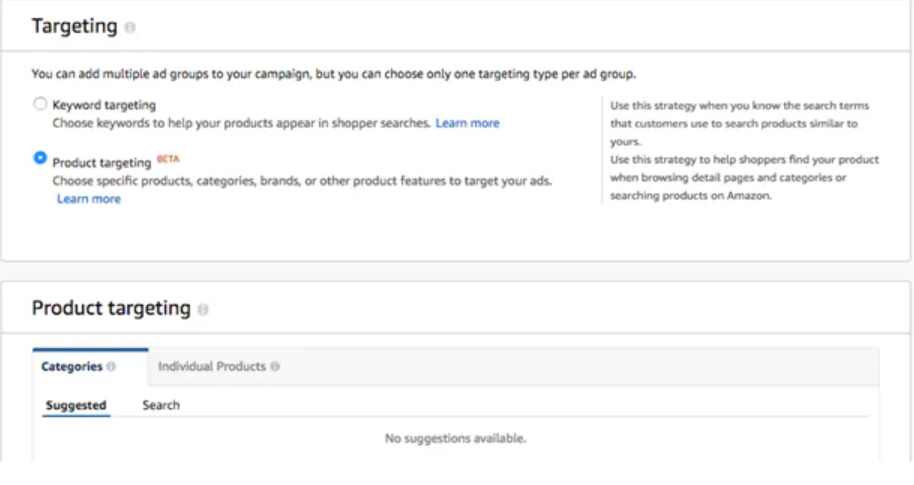Open the Search sub-tab

161,405
